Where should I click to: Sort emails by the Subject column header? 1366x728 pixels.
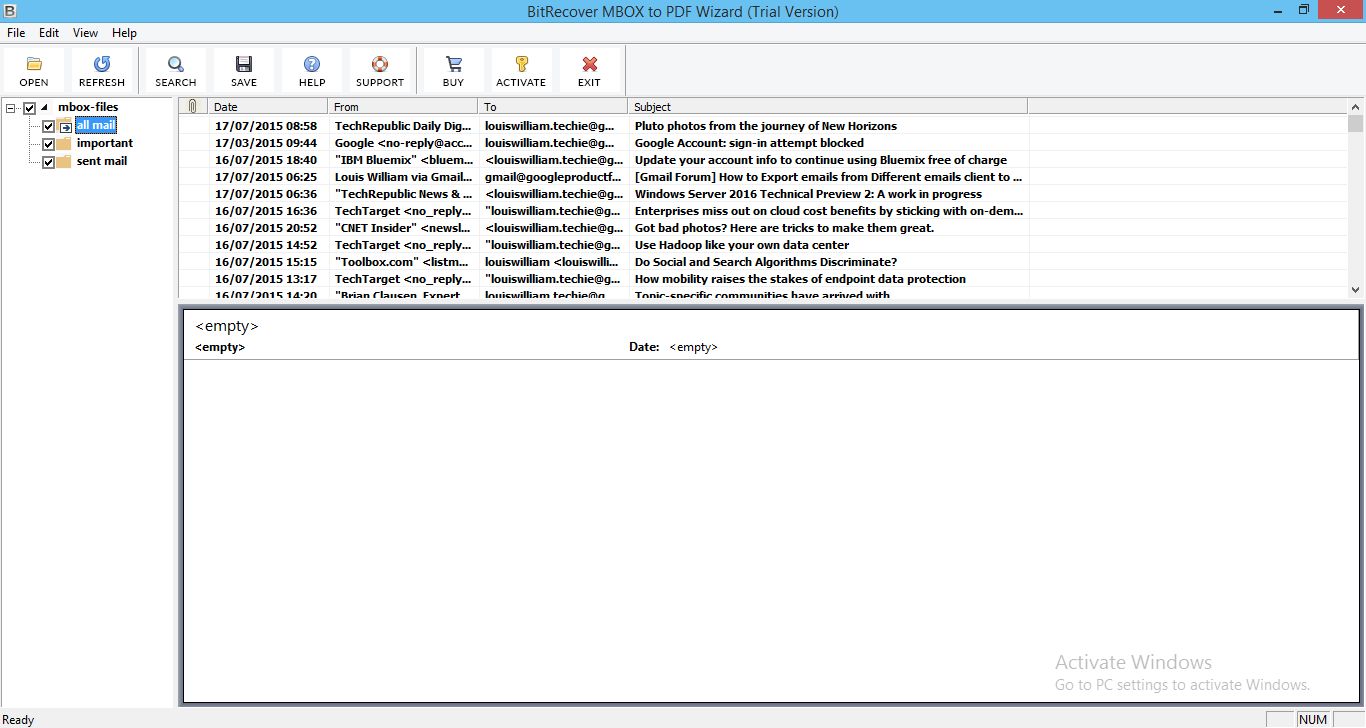click(828, 106)
